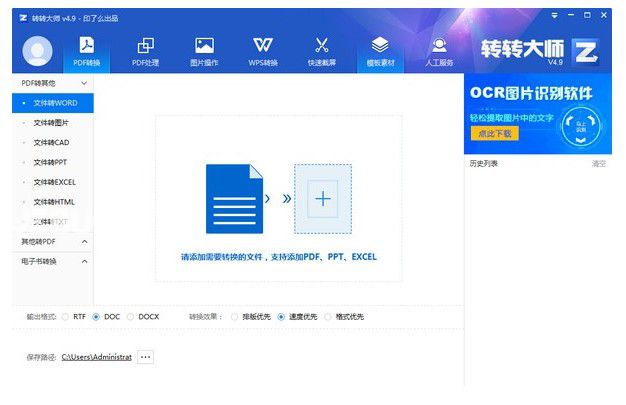Collapse the PDF转其他 section

pyautogui.click(x=53, y=83)
